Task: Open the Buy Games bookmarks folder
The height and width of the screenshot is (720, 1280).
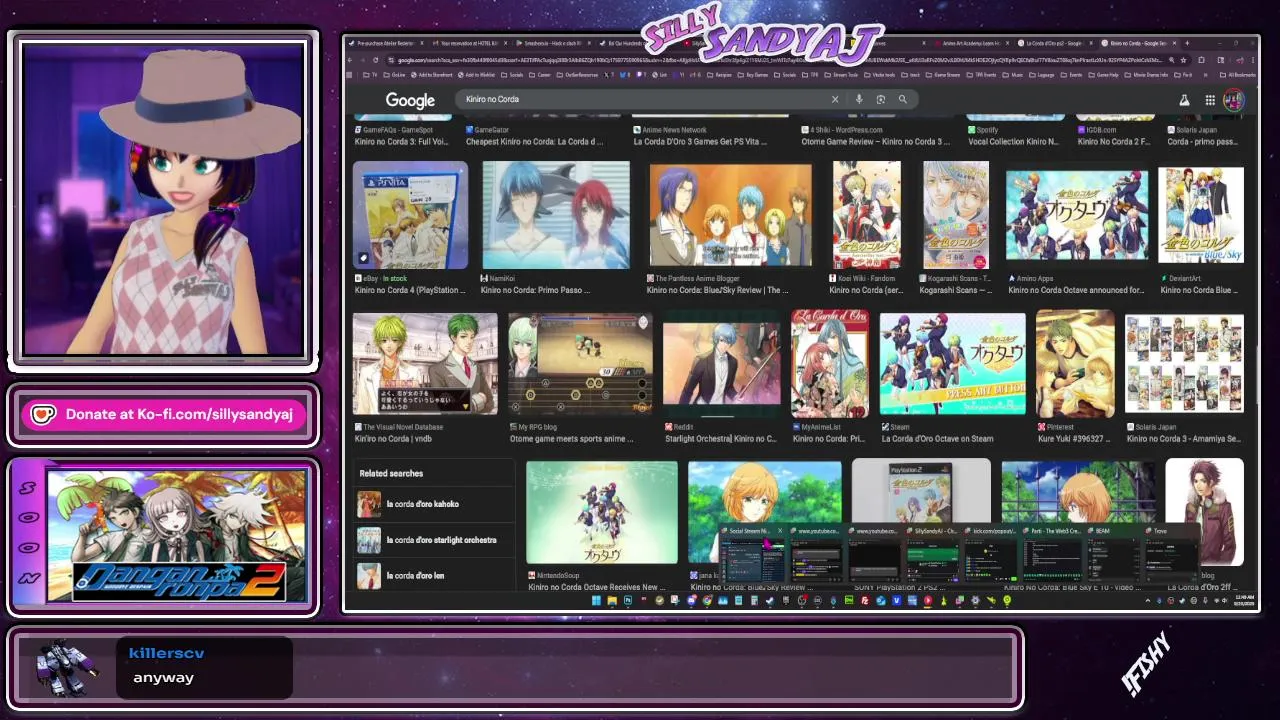Action: 754,75
